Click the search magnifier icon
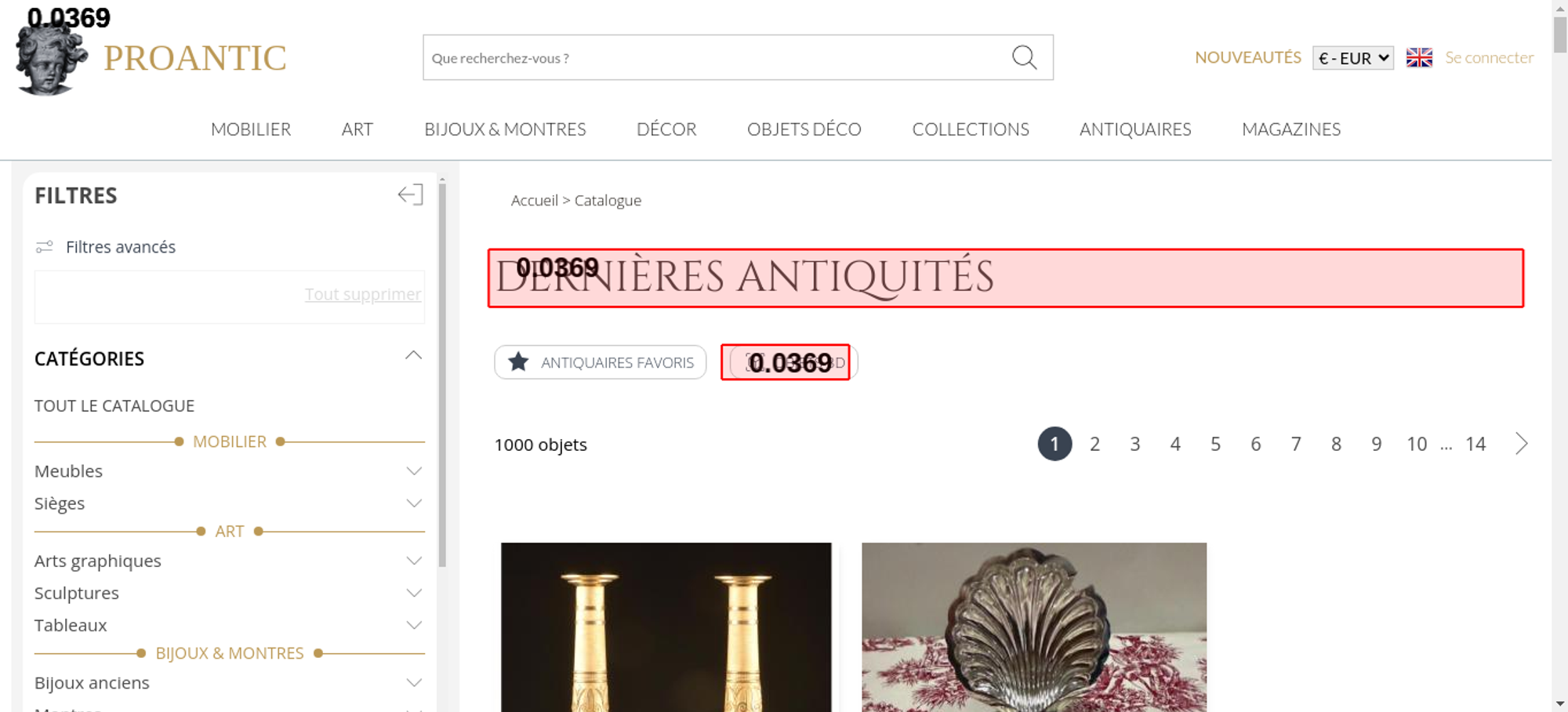This screenshot has height=712, width=1568. click(1024, 57)
